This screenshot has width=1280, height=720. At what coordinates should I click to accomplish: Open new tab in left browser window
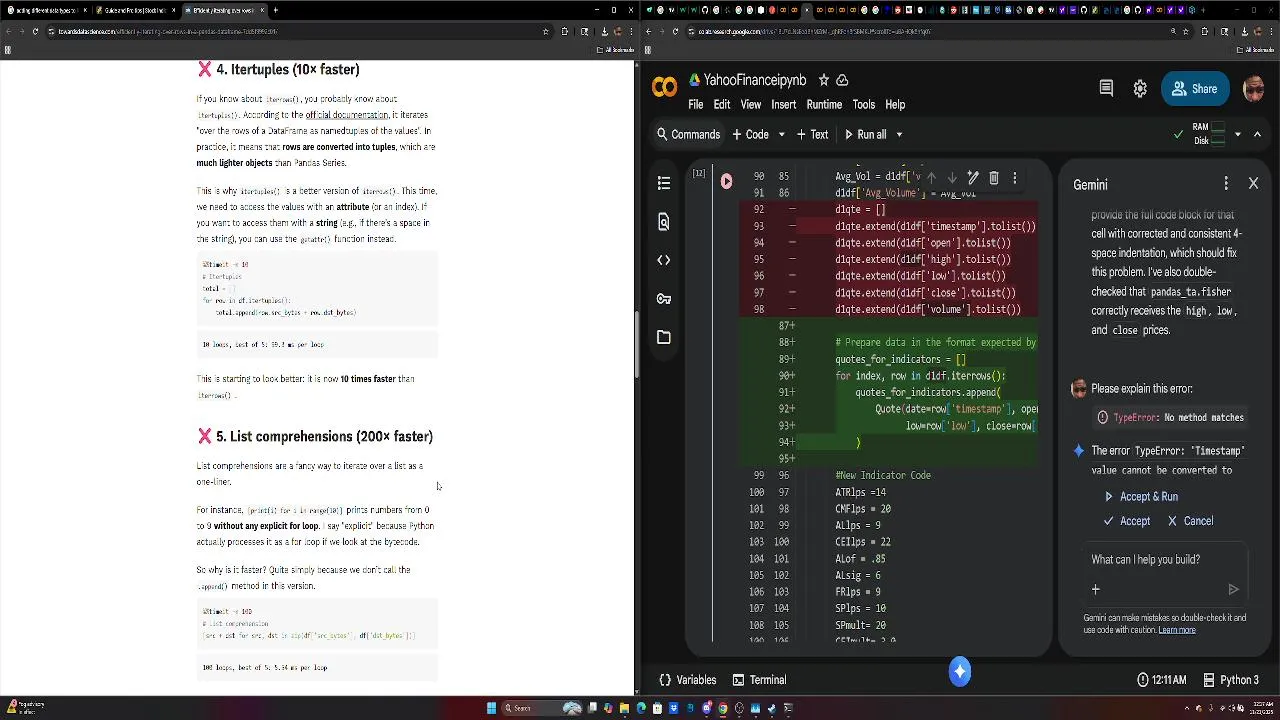[275, 10]
